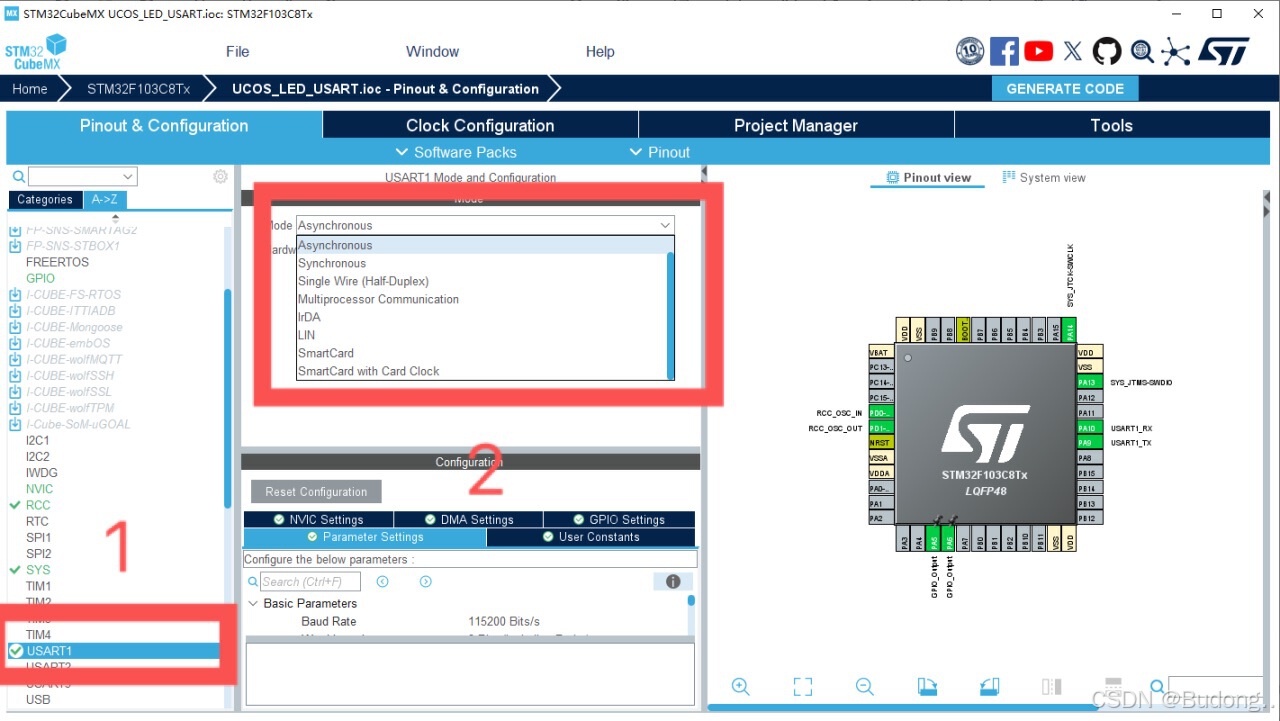Switch to the Project Manager tab
This screenshot has height=721, width=1280.
point(795,125)
